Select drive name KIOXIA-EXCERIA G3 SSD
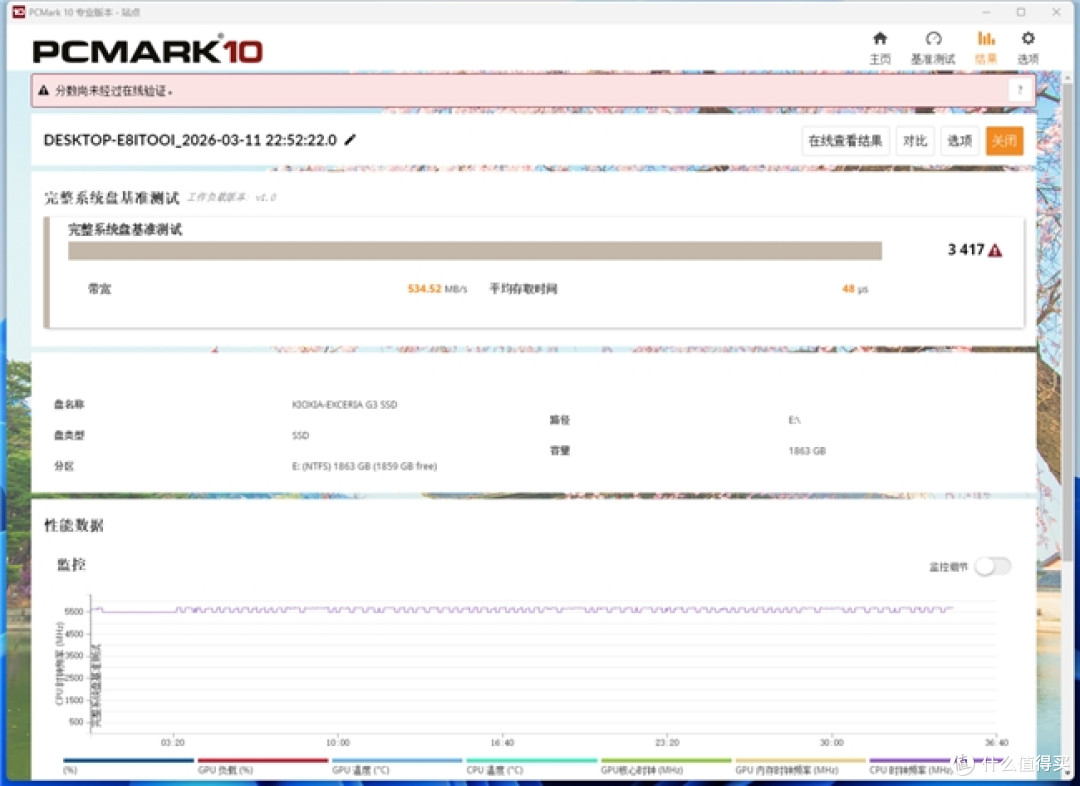The image size is (1080, 786). pyautogui.click(x=344, y=404)
